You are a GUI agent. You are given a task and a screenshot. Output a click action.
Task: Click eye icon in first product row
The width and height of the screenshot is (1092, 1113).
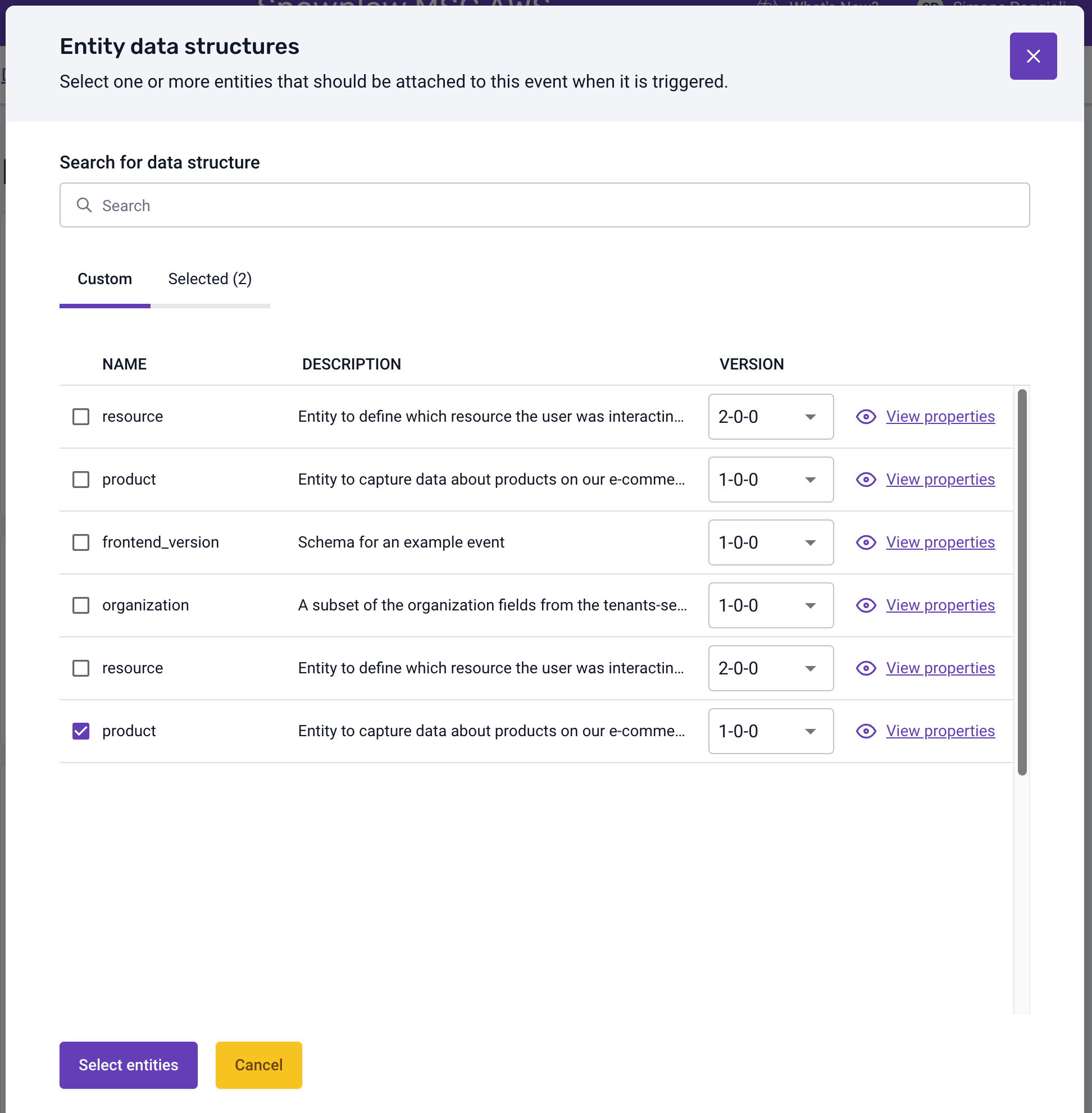[x=866, y=480]
